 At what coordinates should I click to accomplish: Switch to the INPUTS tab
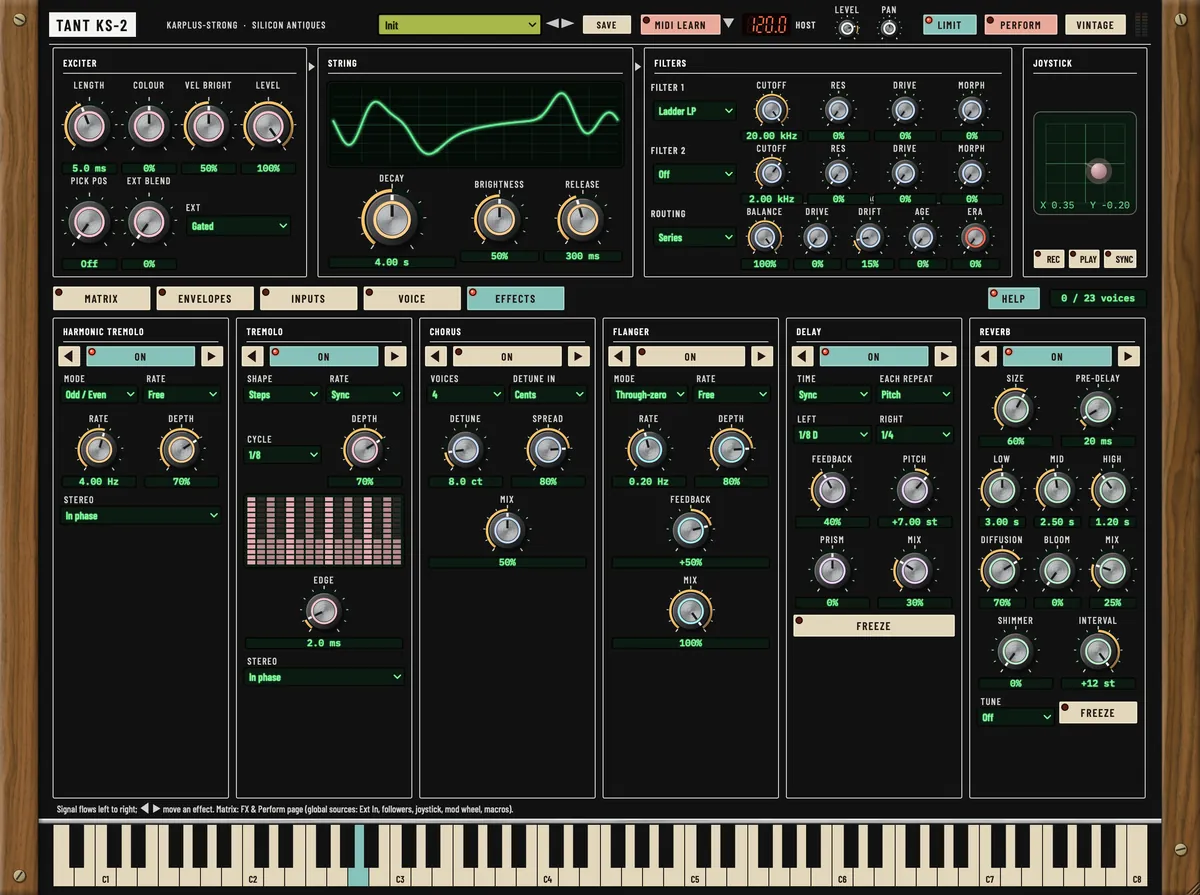coord(308,298)
